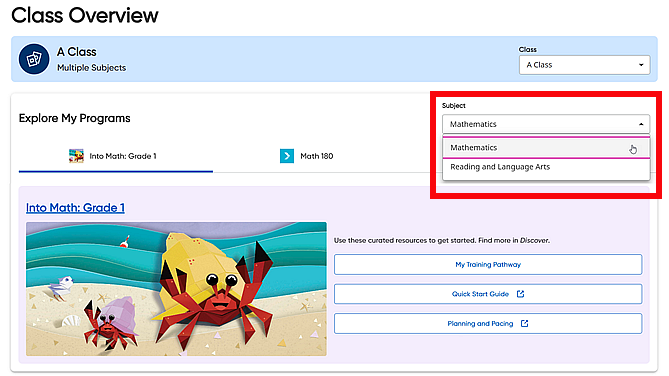669x376 pixels.
Task: Click the external link icon on Planning and Pacing
Action: 524,324
